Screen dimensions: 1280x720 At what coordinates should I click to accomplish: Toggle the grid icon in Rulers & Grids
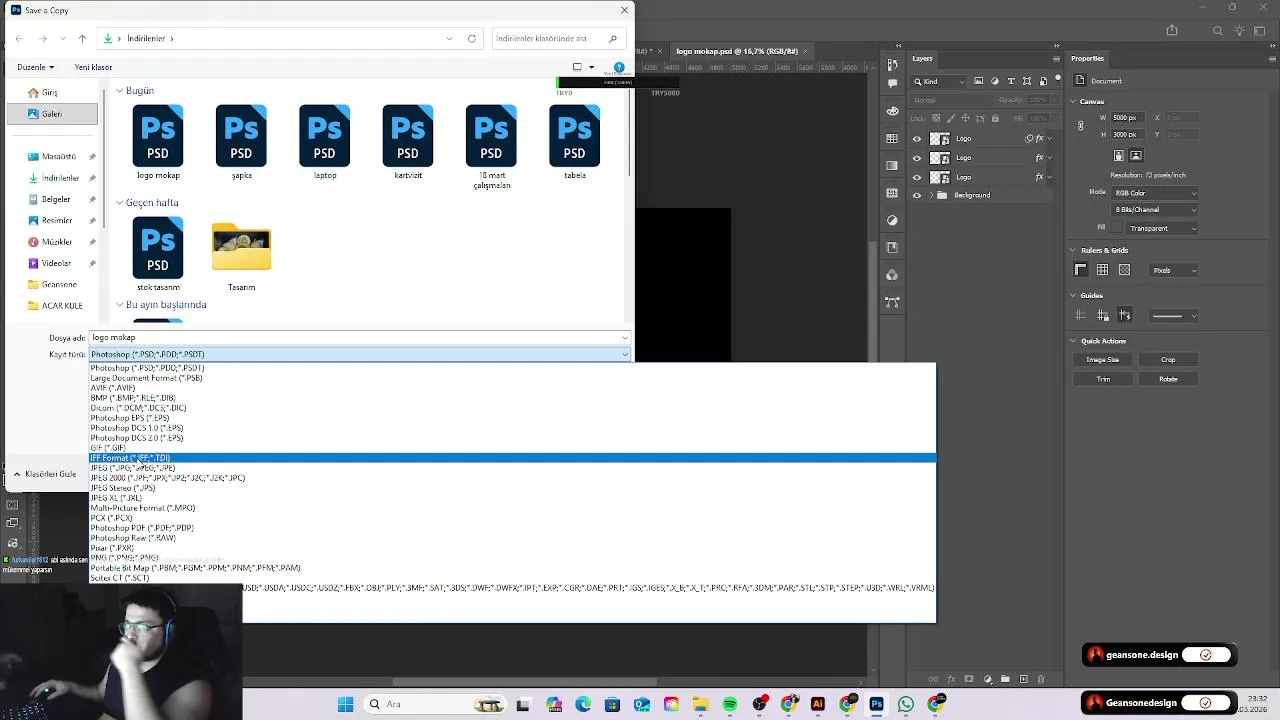[x=1102, y=270]
